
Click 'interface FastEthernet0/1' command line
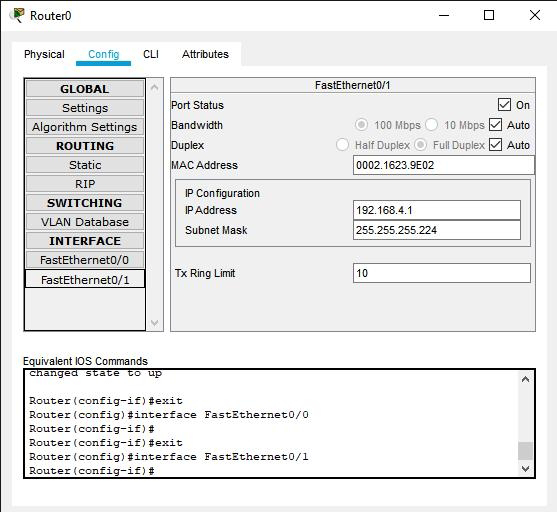(169, 457)
